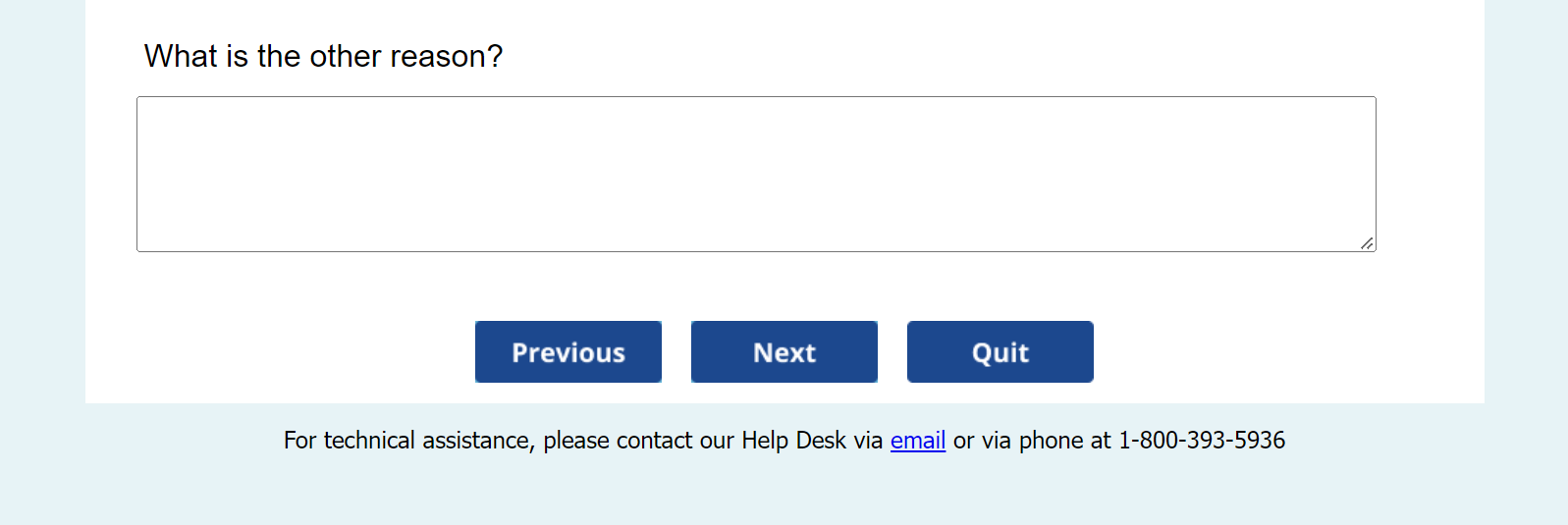Select the blue Next navigation button
The width and height of the screenshot is (1568, 525).
(x=784, y=352)
